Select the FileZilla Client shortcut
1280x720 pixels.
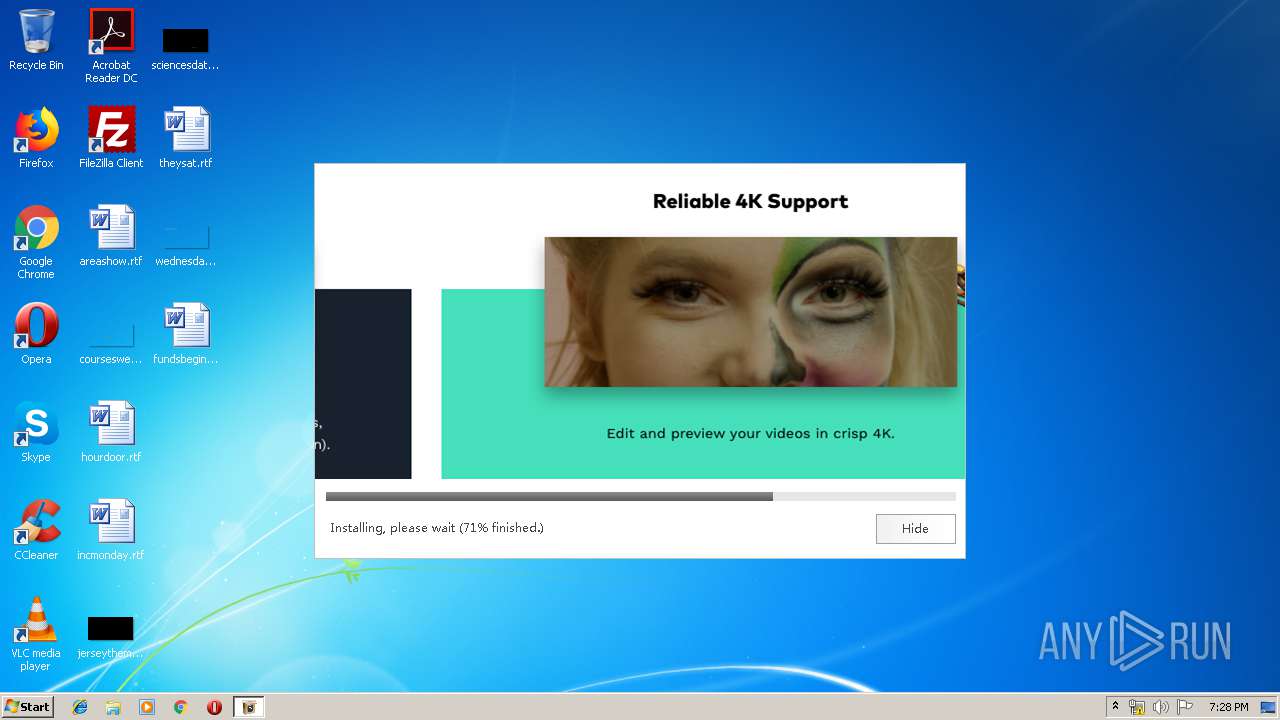pyautogui.click(x=111, y=138)
